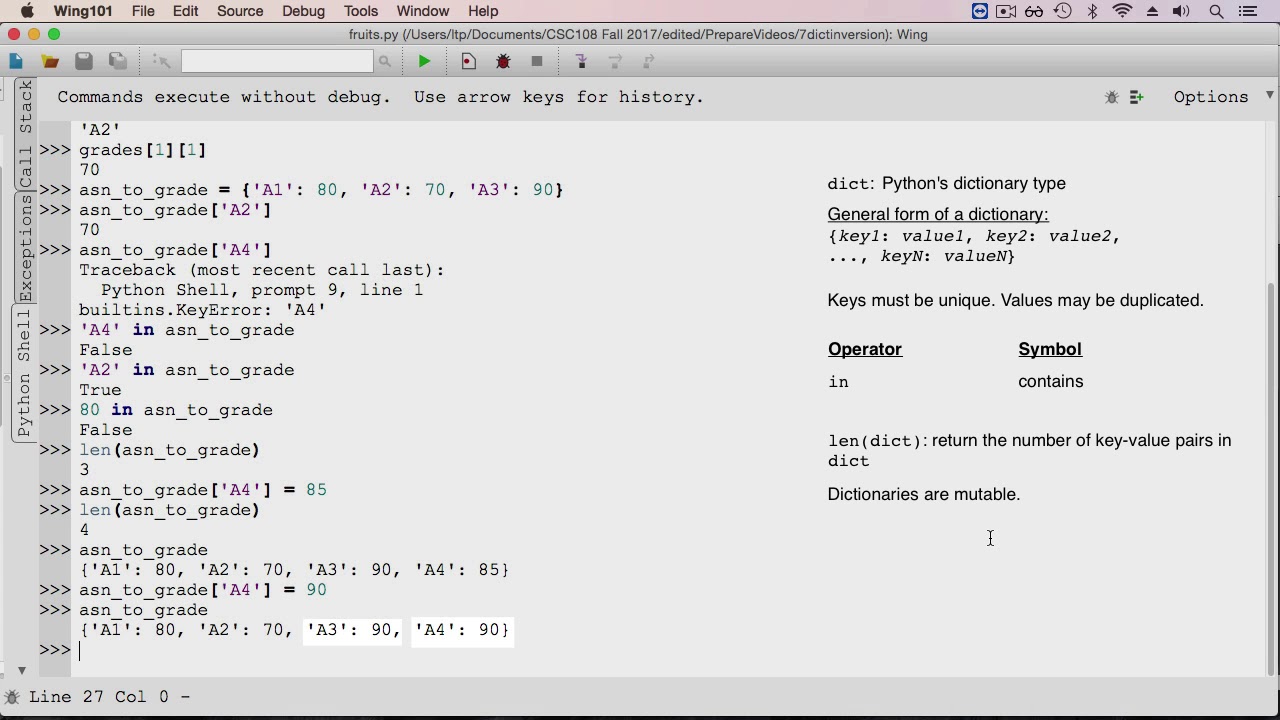Click the 'General form of a dictionary:' heading
Viewport: 1280px width, 720px height.
[x=938, y=214]
